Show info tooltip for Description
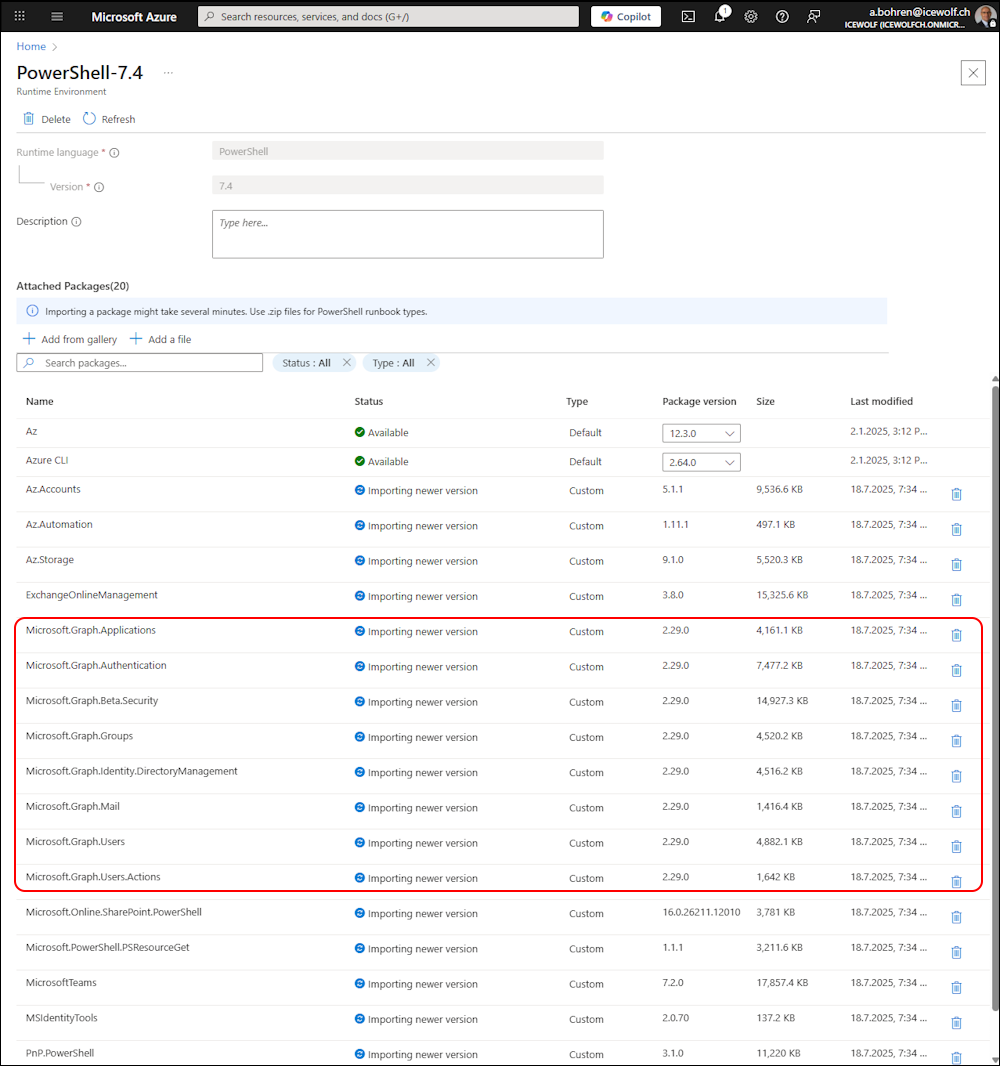Screen dimensions: 1000x1066 tap(76, 222)
